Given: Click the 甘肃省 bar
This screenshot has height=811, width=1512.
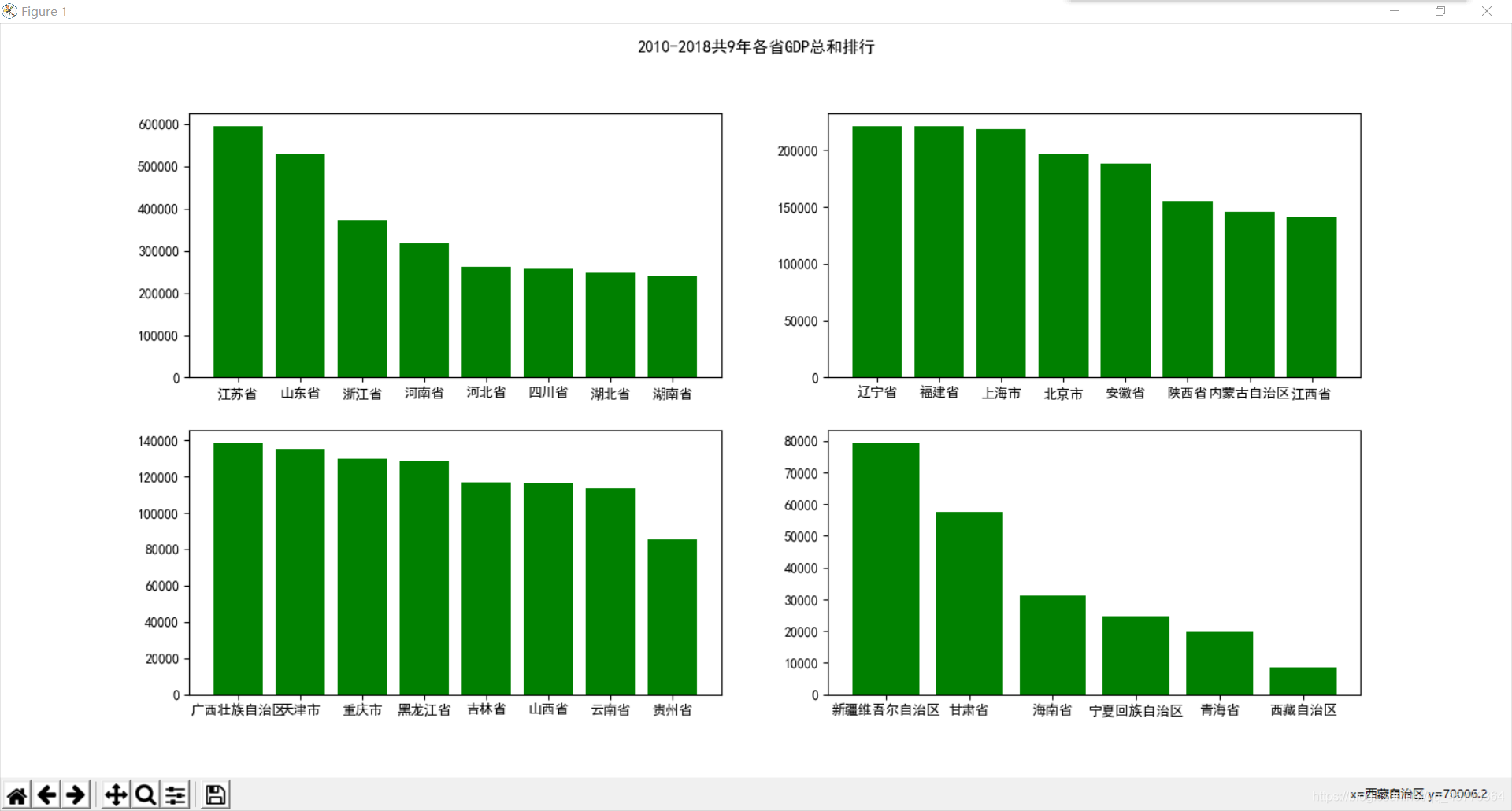Looking at the screenshot, I should click(x=969, y=603).
